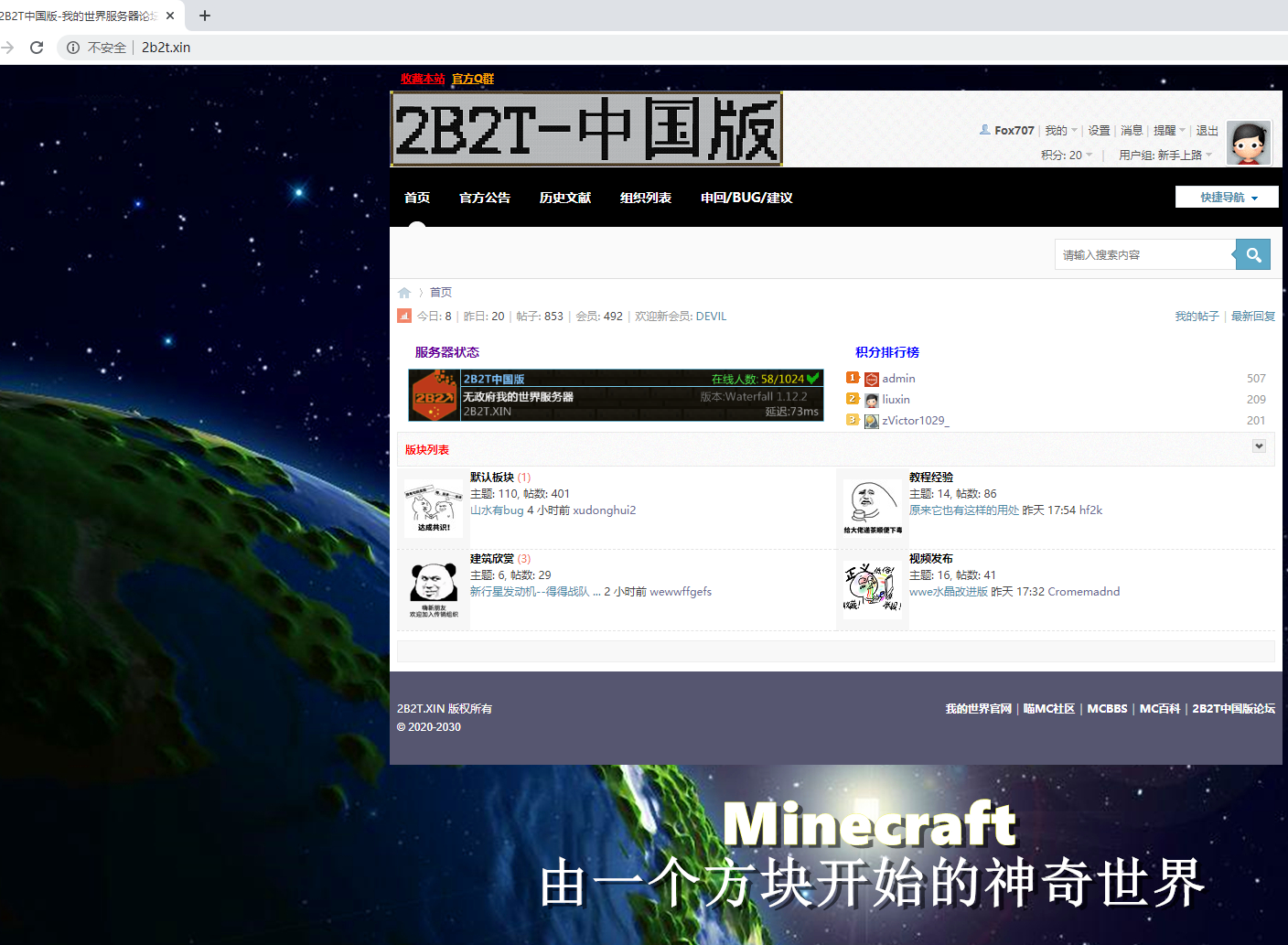This screenshot has height=945, width=1288.
Task: Open footer link 2B2T中国版论坛
Action: click(1234, 709)
